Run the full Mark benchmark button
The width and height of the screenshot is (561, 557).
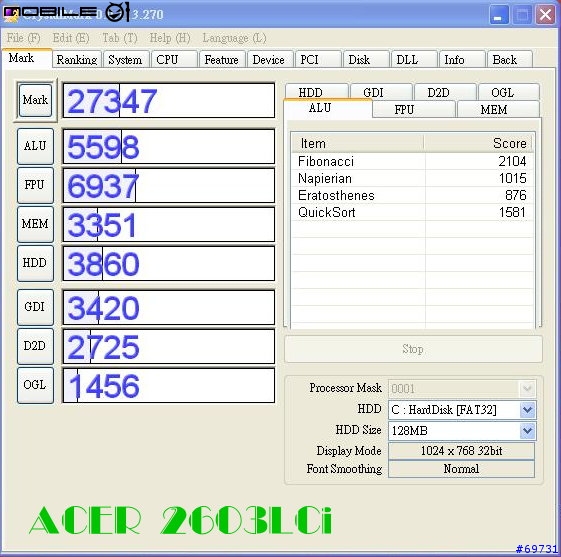click(35, 100)
